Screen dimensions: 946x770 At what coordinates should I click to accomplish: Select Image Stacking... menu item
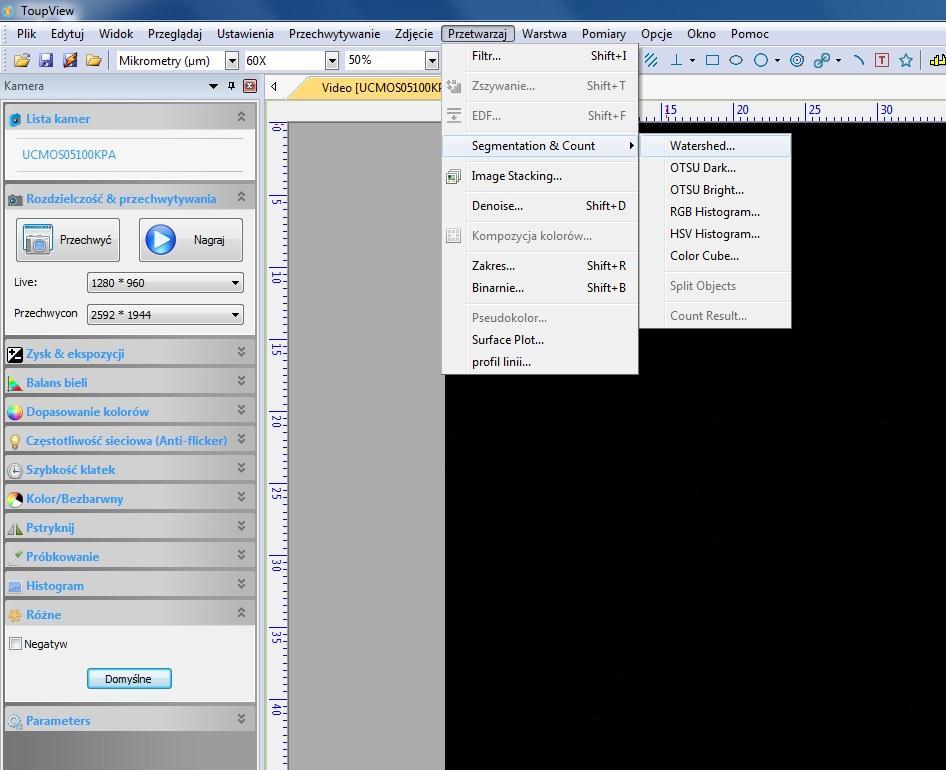(x=540, y=176)
